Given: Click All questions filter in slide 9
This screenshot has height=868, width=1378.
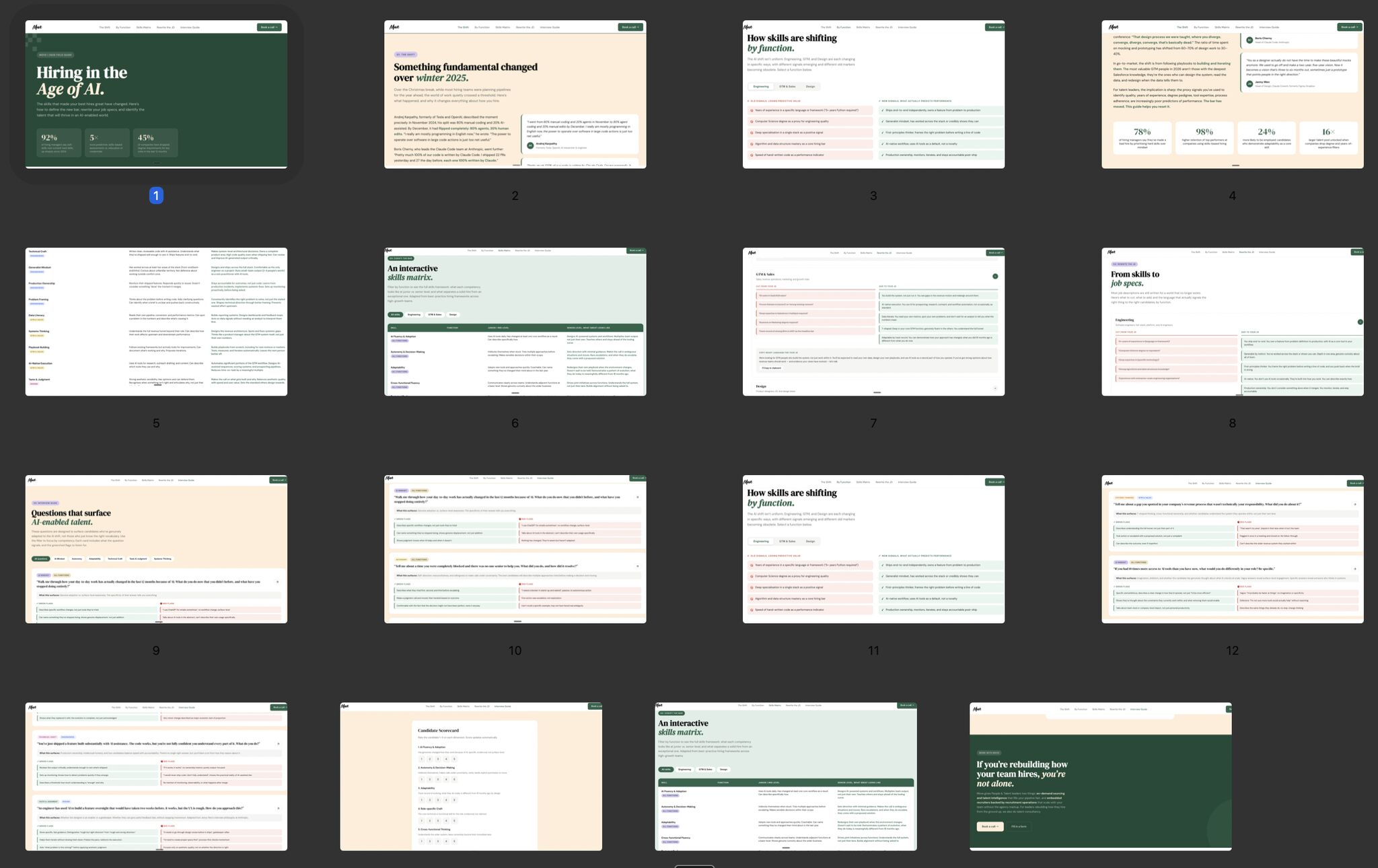Looking at the screenshot, I should (41, 559).
